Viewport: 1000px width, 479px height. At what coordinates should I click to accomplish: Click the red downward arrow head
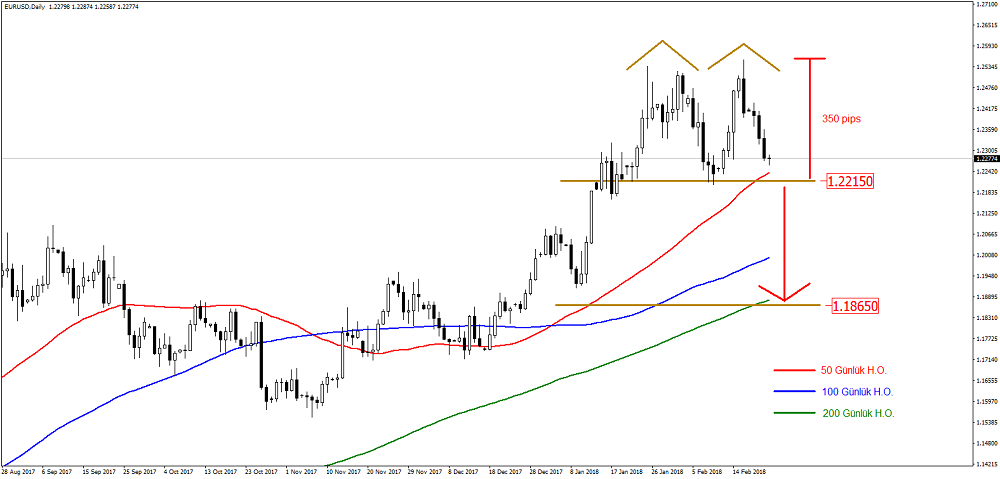pos(785,294)
